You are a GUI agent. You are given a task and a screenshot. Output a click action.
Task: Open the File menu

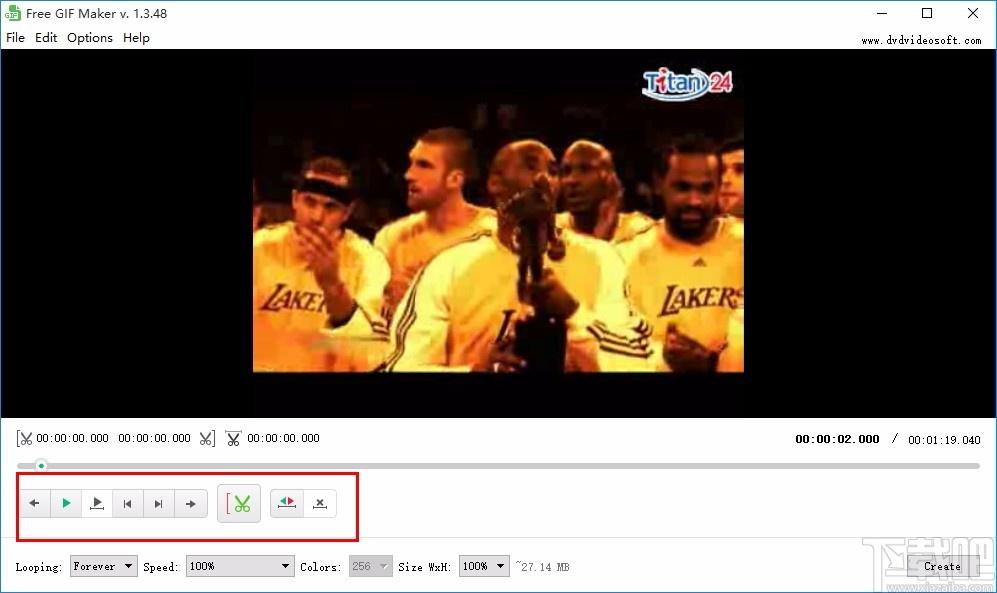coord(15,37)
